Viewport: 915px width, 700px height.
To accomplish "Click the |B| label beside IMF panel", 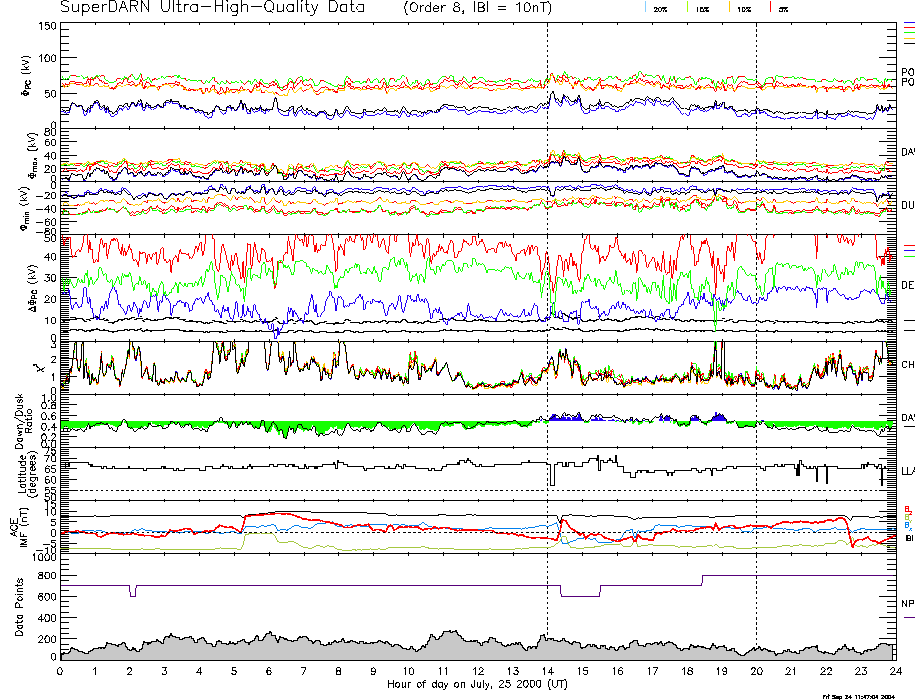I will click(908, 539).
